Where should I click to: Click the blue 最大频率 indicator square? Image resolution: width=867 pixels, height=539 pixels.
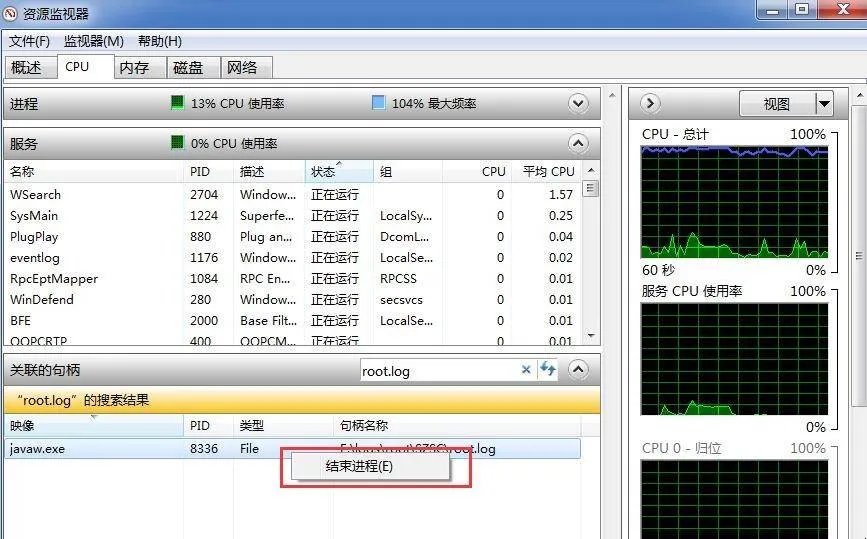pyautogui.click(x=378, y=103)
